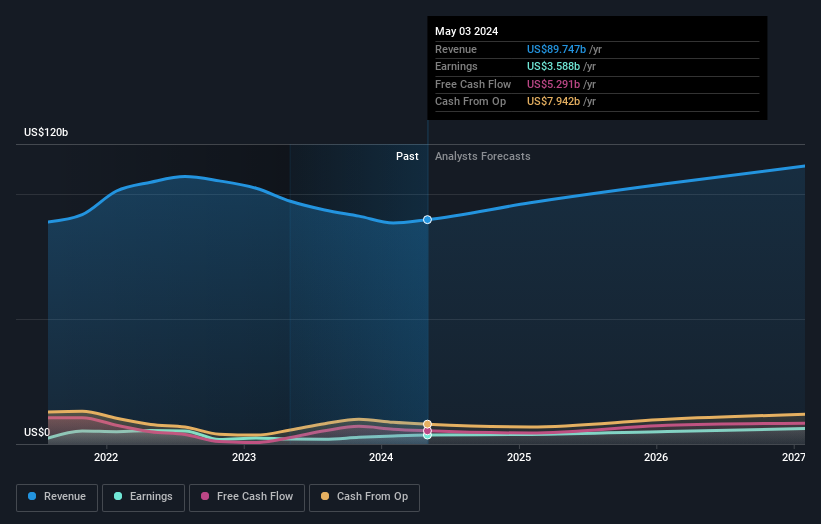This screenshot has height=524, width=821.
Task: Click the US$5.291b free cash flow value
Action: (x=553, y=84)
